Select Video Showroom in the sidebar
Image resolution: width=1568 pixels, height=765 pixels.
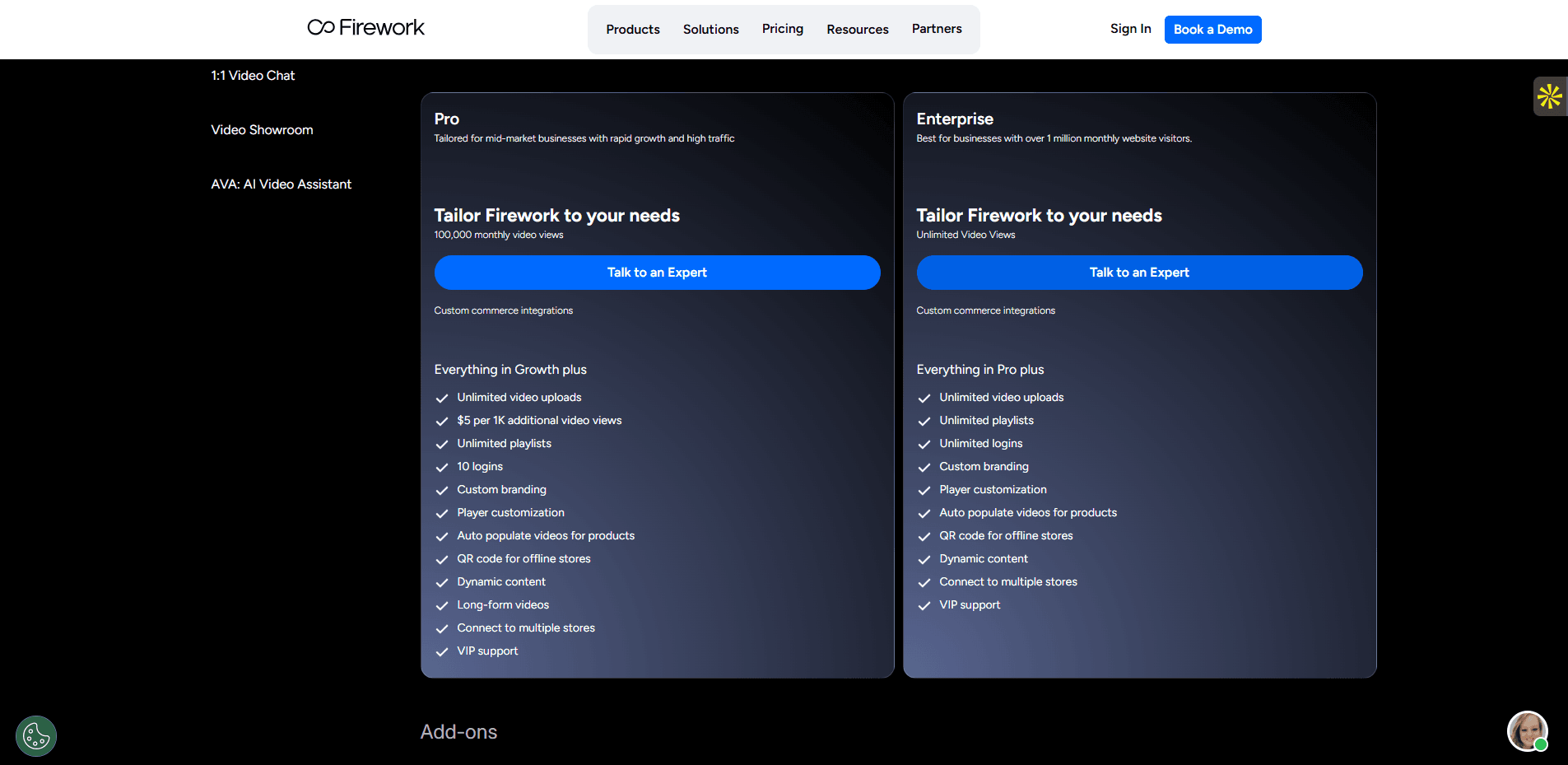click(262, 130)
